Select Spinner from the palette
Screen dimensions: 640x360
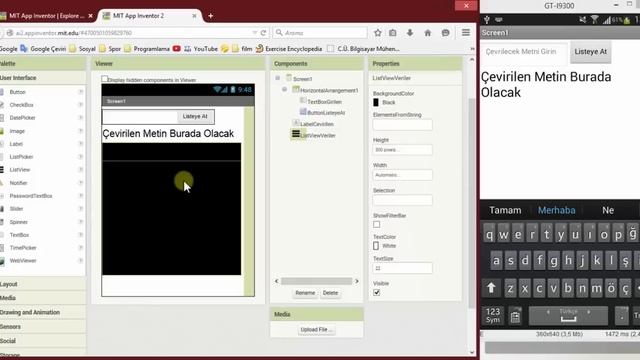(18, 222)
